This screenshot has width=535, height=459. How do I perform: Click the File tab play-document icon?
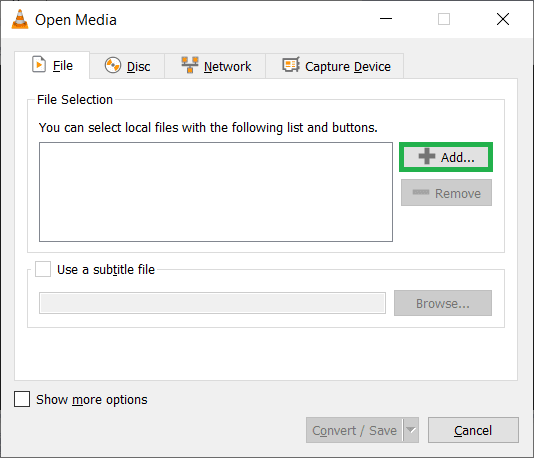pyautogui.click(x=39, y=64)
